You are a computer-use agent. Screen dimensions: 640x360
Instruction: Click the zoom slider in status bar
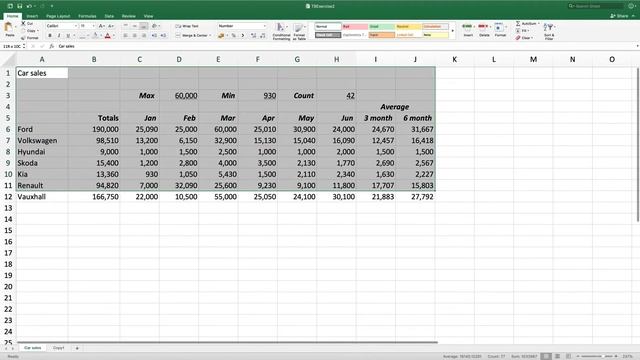(x=597, y=356)
